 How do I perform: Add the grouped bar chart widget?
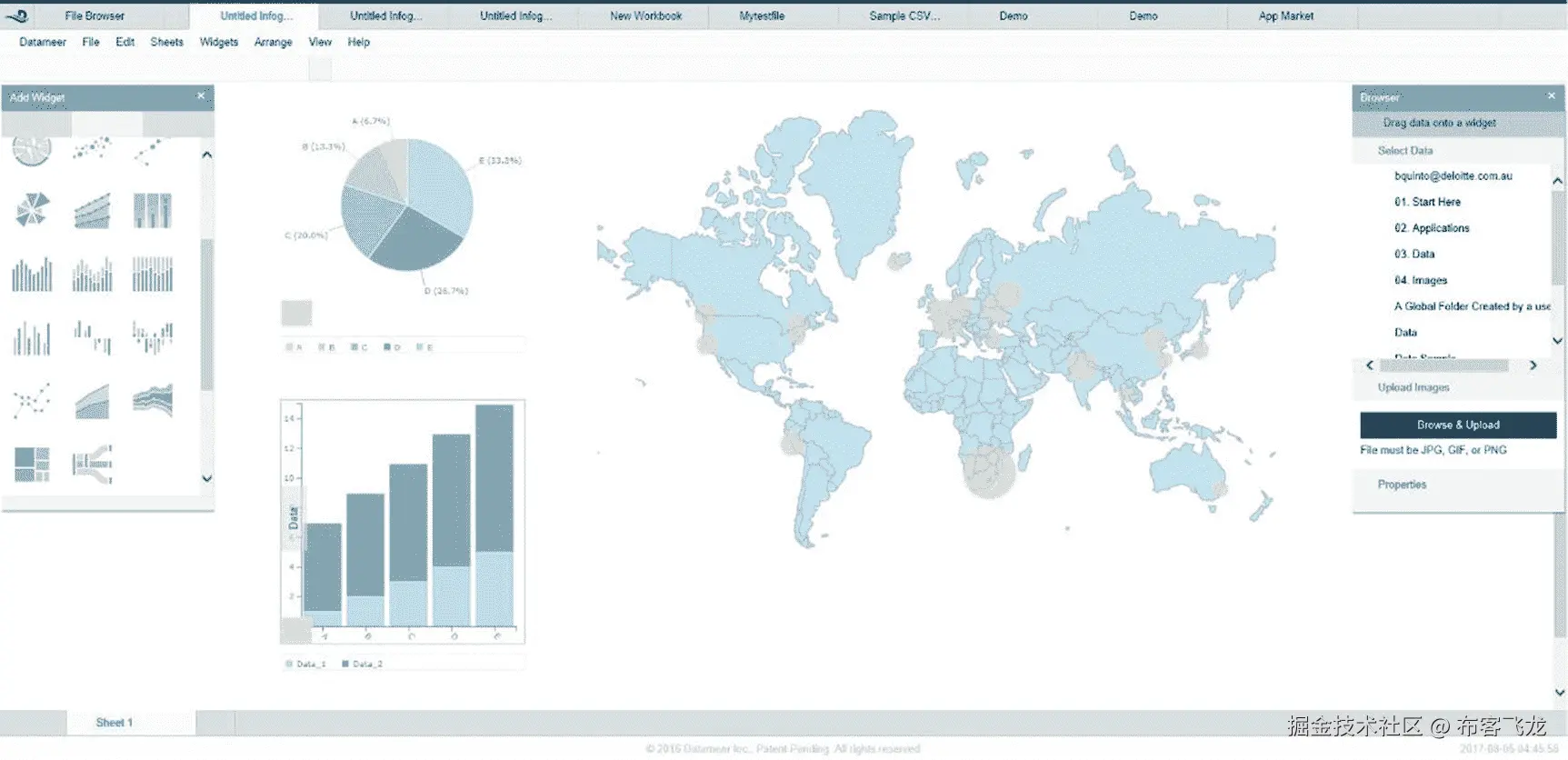pyautogui.click(x=32, y=274)
